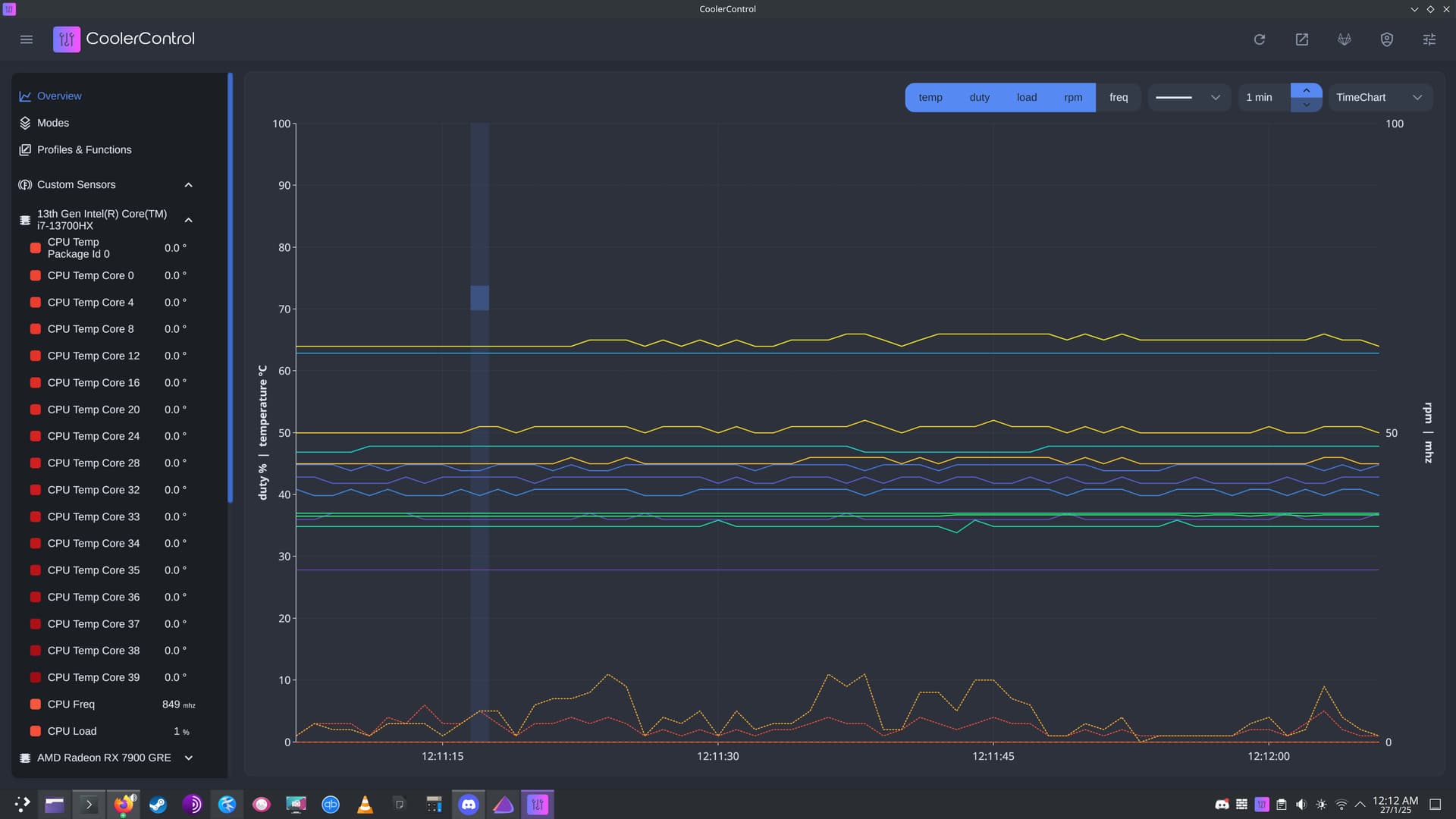
Task: Open the access protection shield icon
Action: pyautogui.click(x=1387, y=39)
